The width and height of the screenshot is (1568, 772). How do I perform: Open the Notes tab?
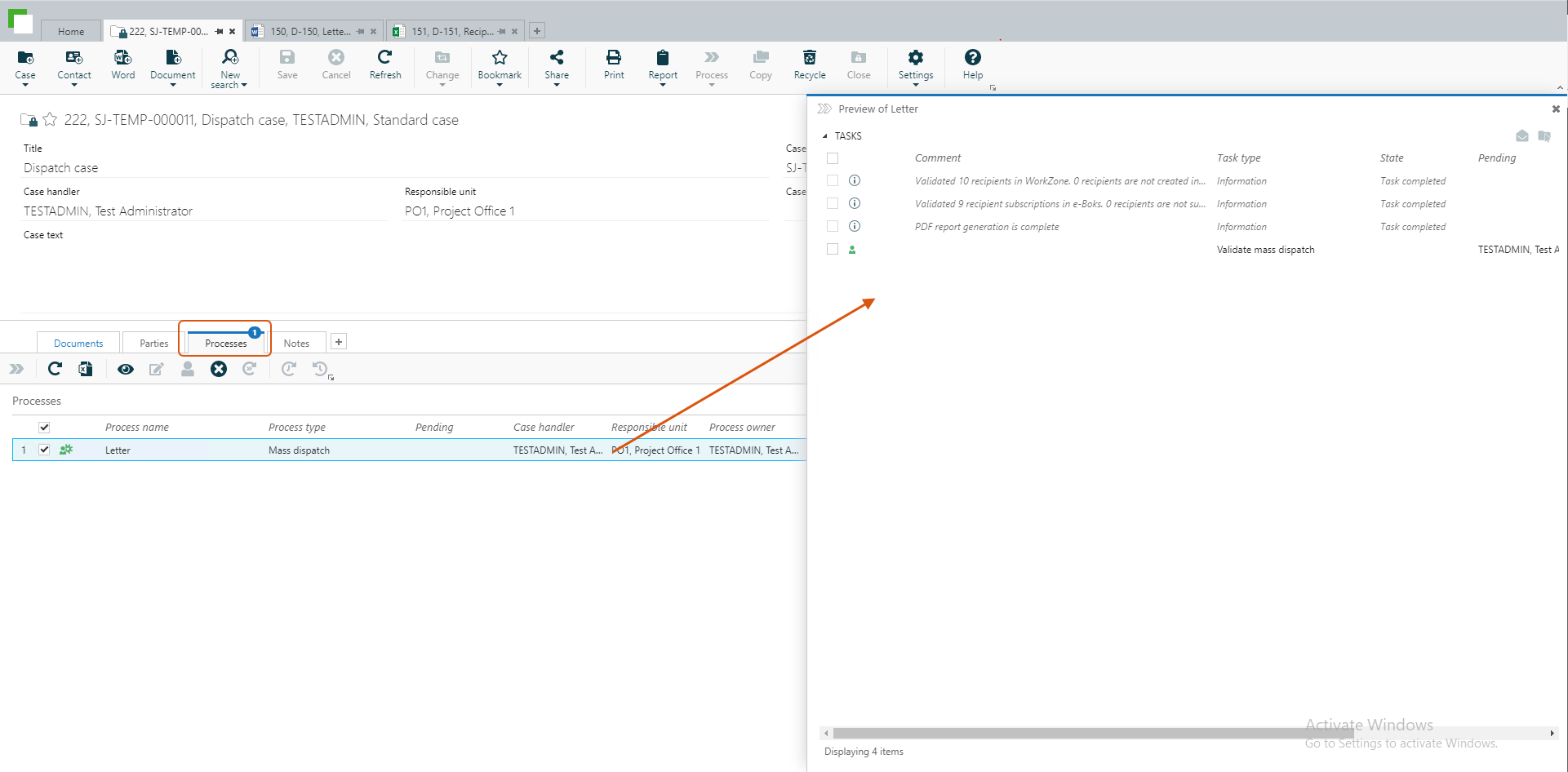click(x=296, y=344)
